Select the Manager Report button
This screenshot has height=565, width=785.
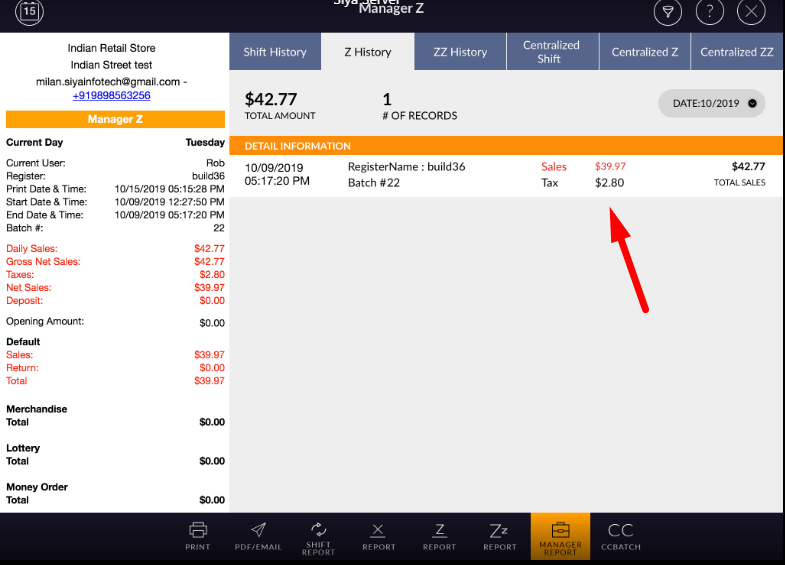click(x=560, y=536)
